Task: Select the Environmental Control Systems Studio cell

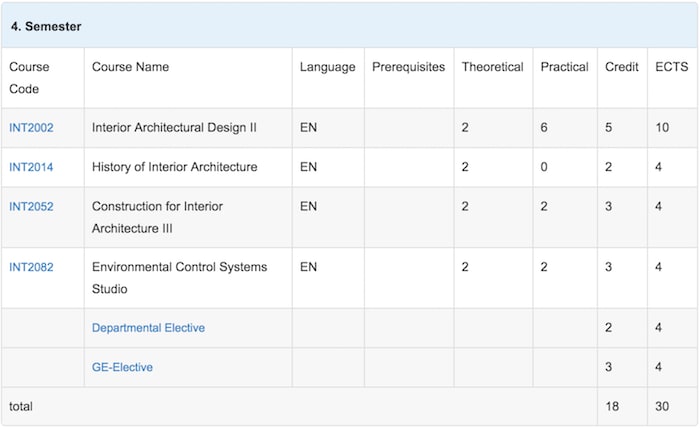Action: pyautogui.click(x=188, y=278)
